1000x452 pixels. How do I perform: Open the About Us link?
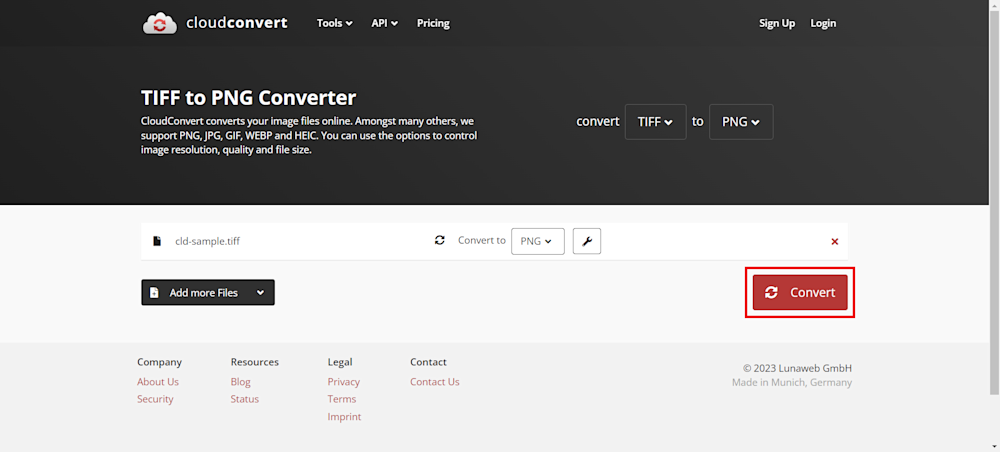pos(158,382)
